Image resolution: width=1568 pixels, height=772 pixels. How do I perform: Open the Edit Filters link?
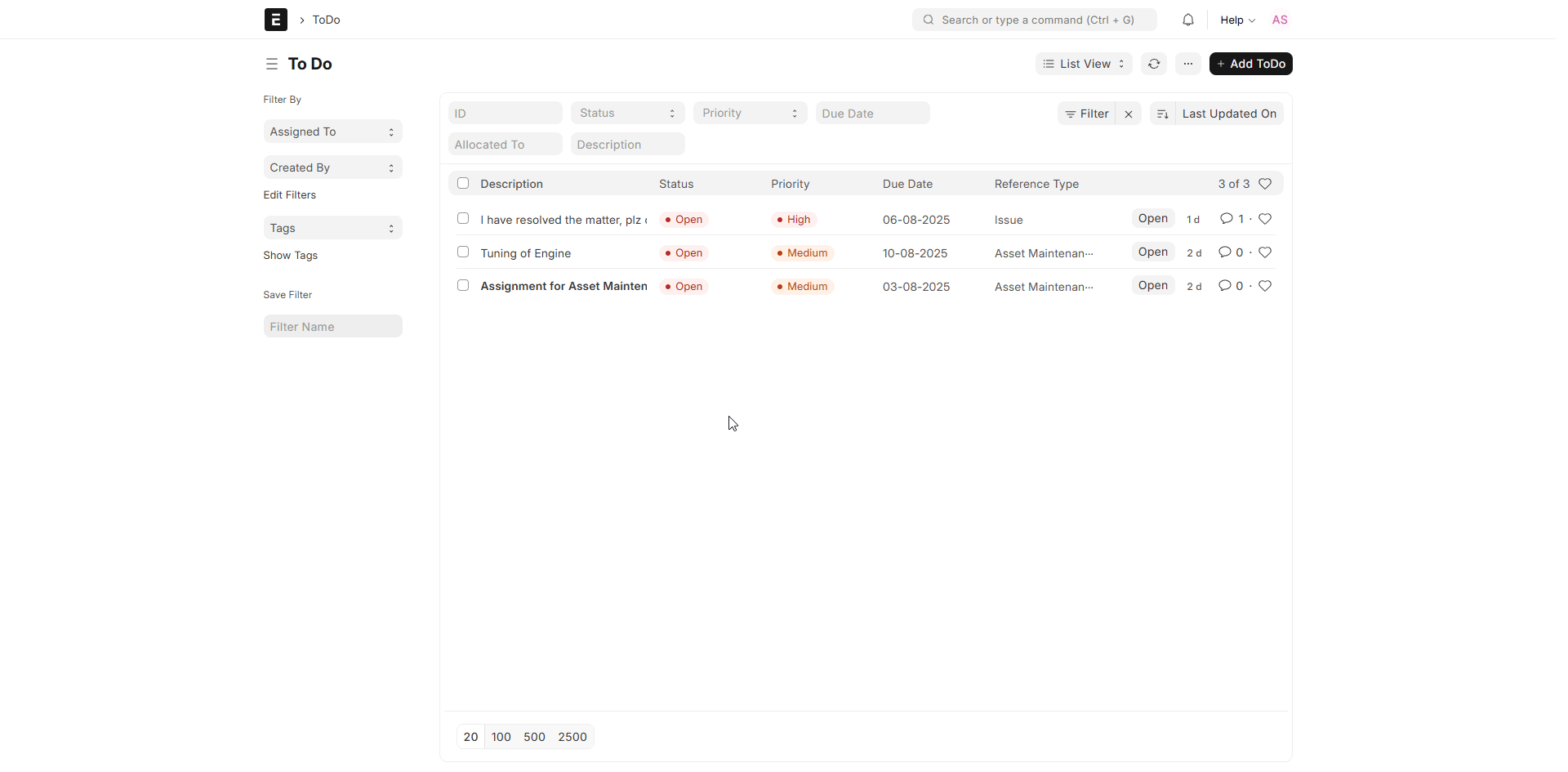tap(290, 195)
